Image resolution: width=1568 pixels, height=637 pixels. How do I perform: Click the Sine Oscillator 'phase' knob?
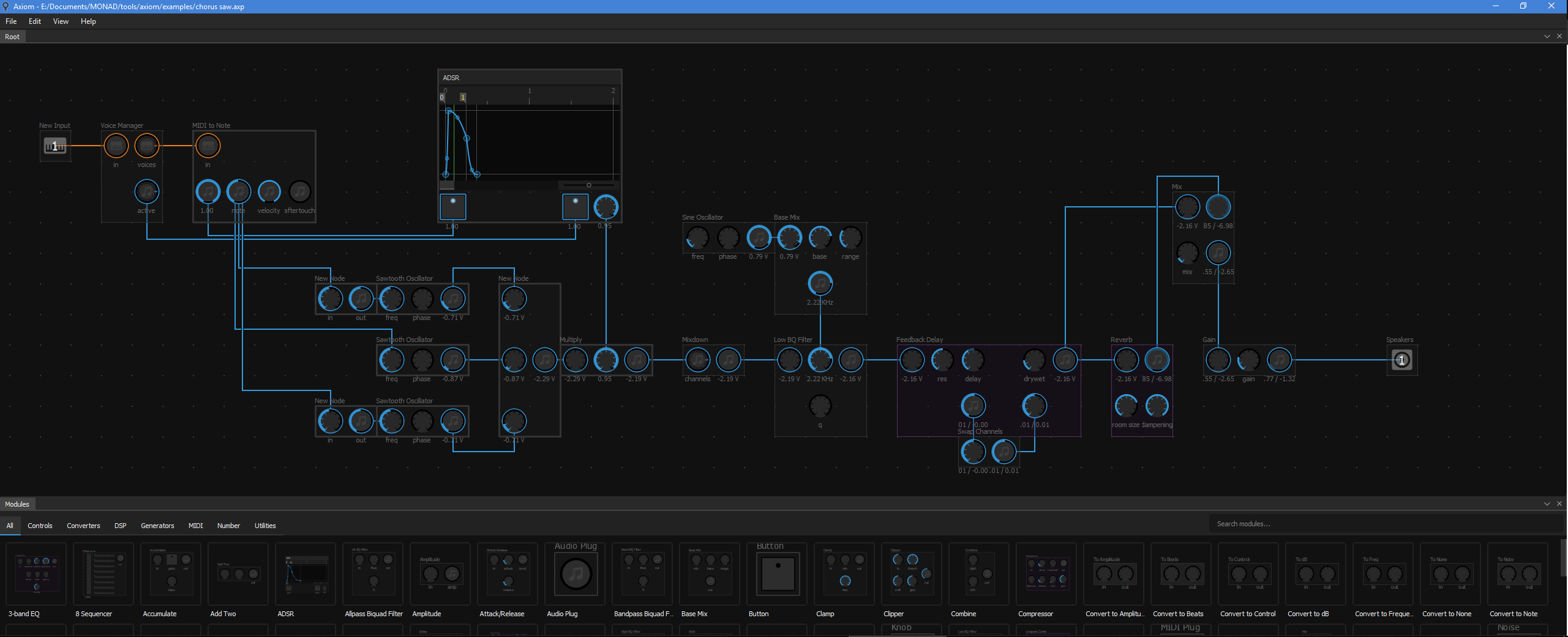coord(728,237)
